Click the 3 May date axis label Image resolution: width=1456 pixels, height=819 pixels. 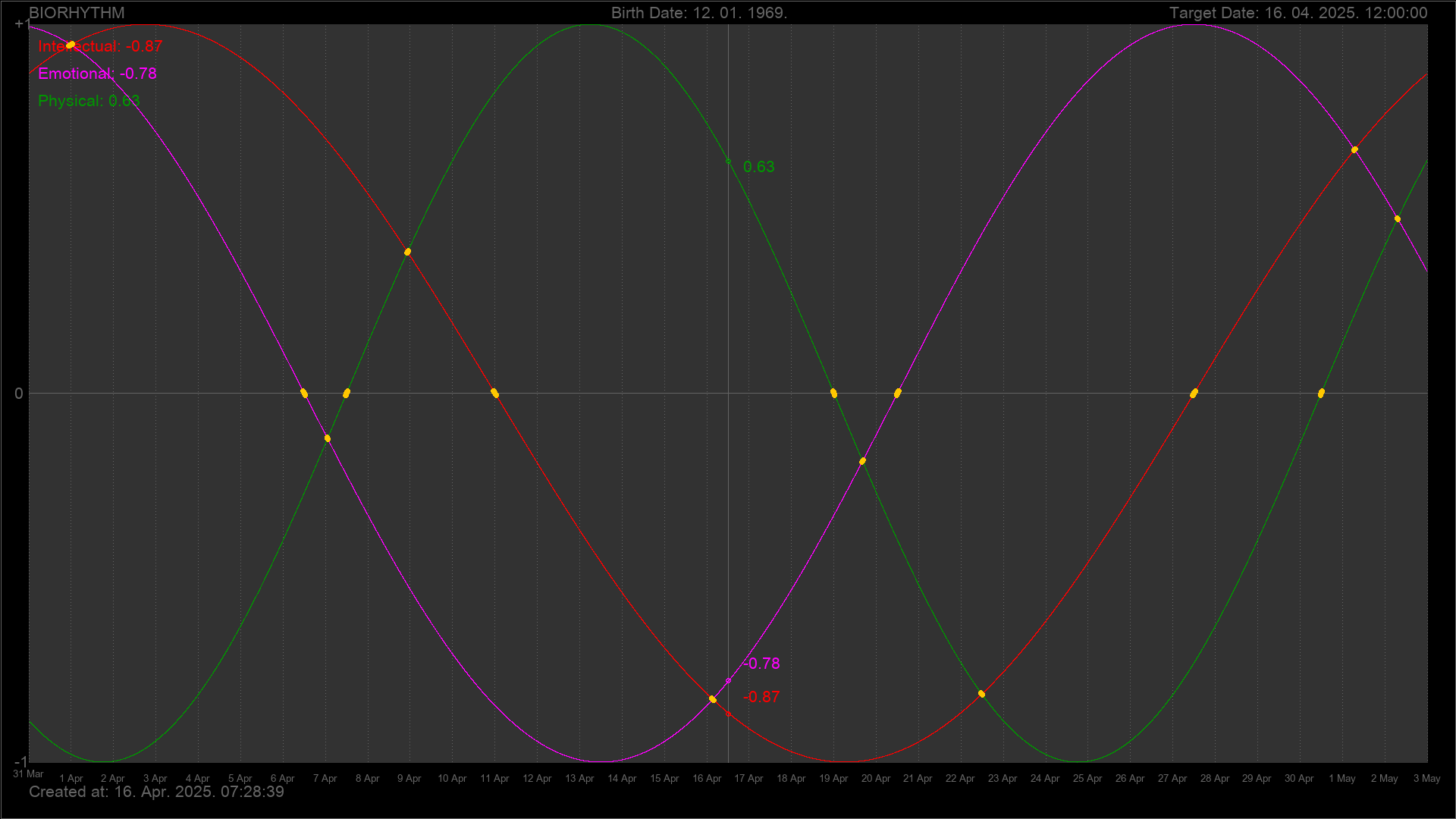1426,779
